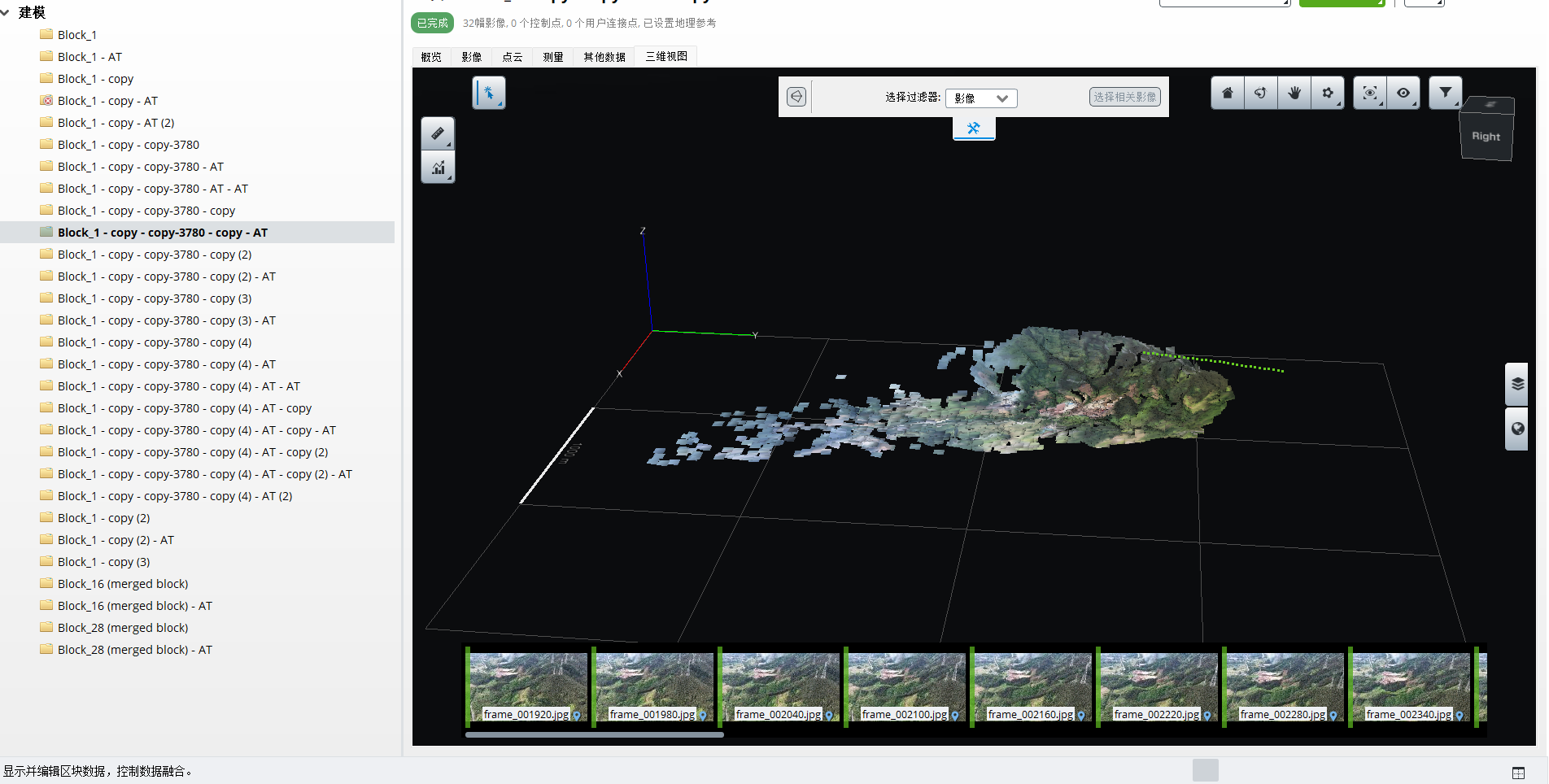Screen dimensions: 1549x784
Task: Click the geotag pin on frame_001920.jpg
Action: (577, 716)
